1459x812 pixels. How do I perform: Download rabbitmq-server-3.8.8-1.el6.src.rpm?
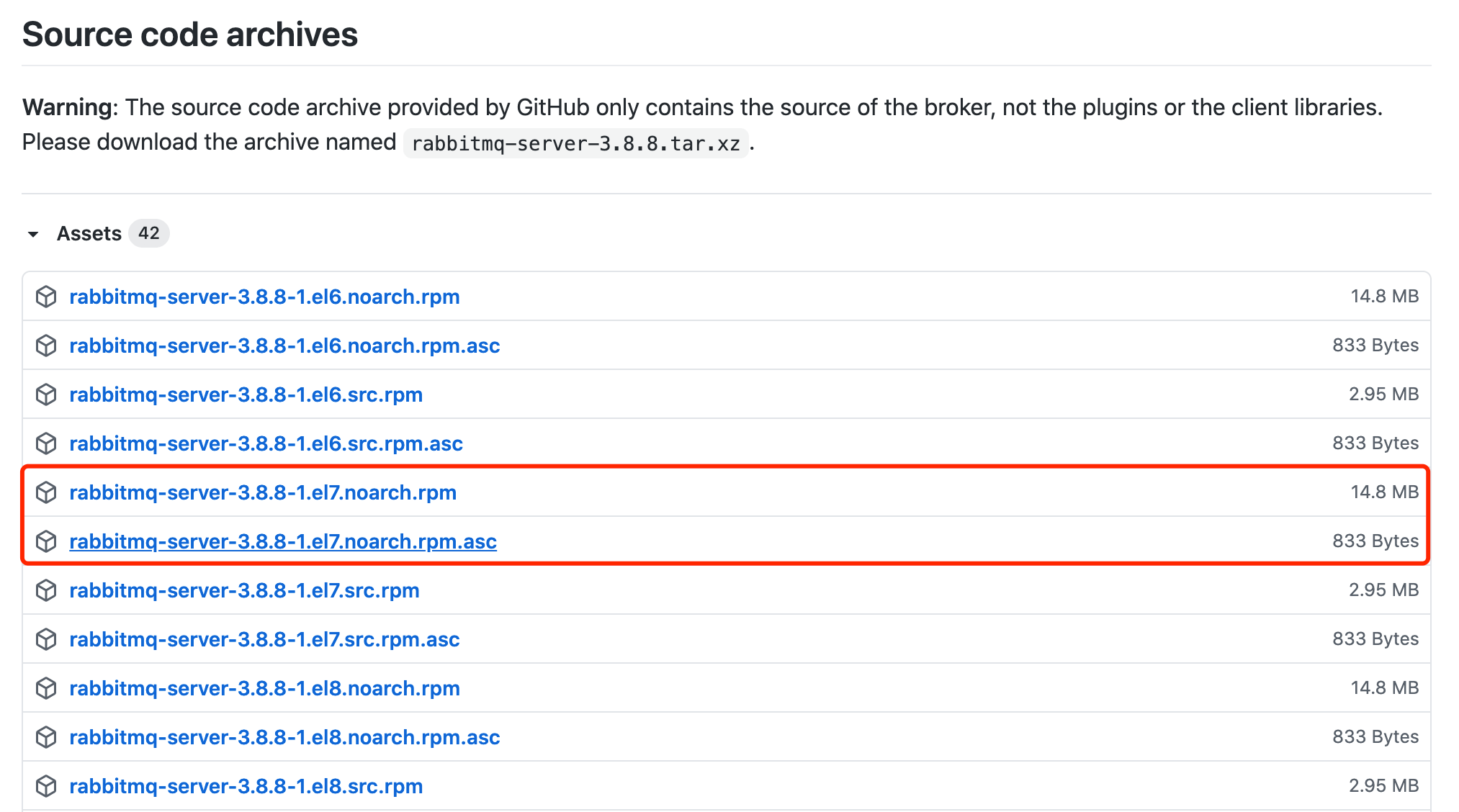pos(246,394)
